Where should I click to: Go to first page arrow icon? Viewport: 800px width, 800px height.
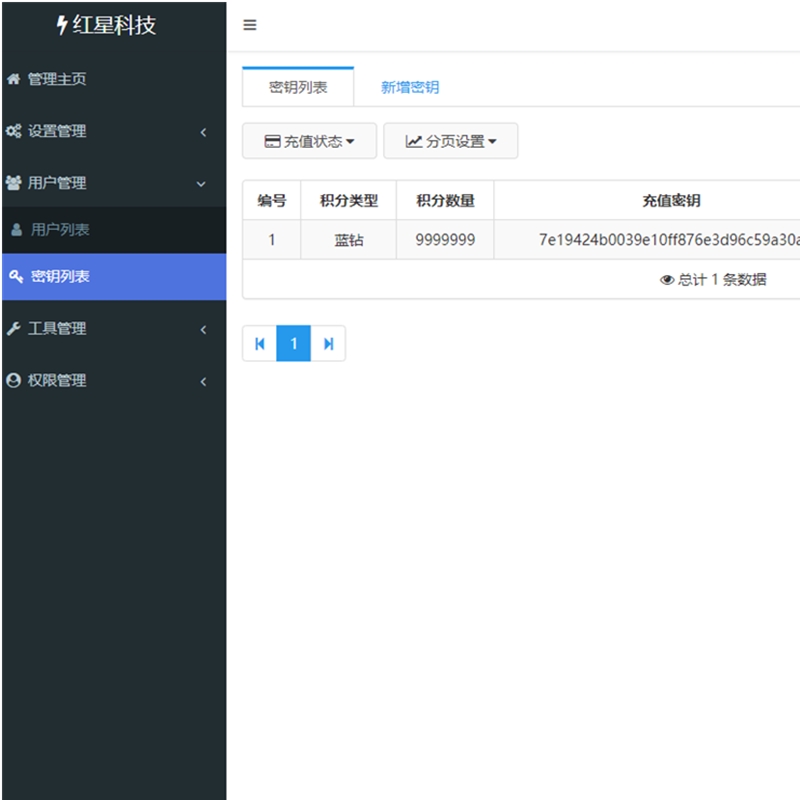(x=260, y=344)
